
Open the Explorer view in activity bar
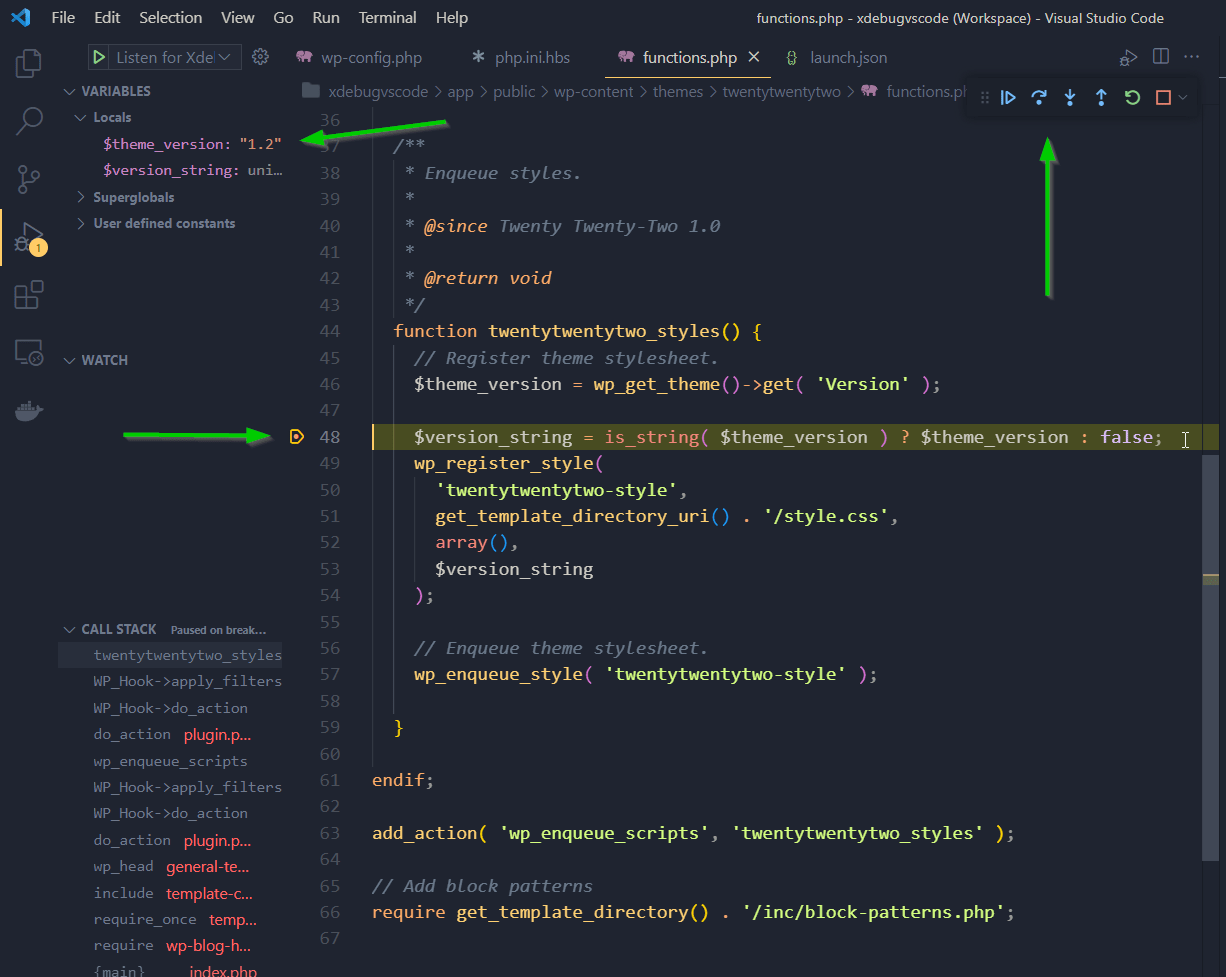click(x=29, y=64)
